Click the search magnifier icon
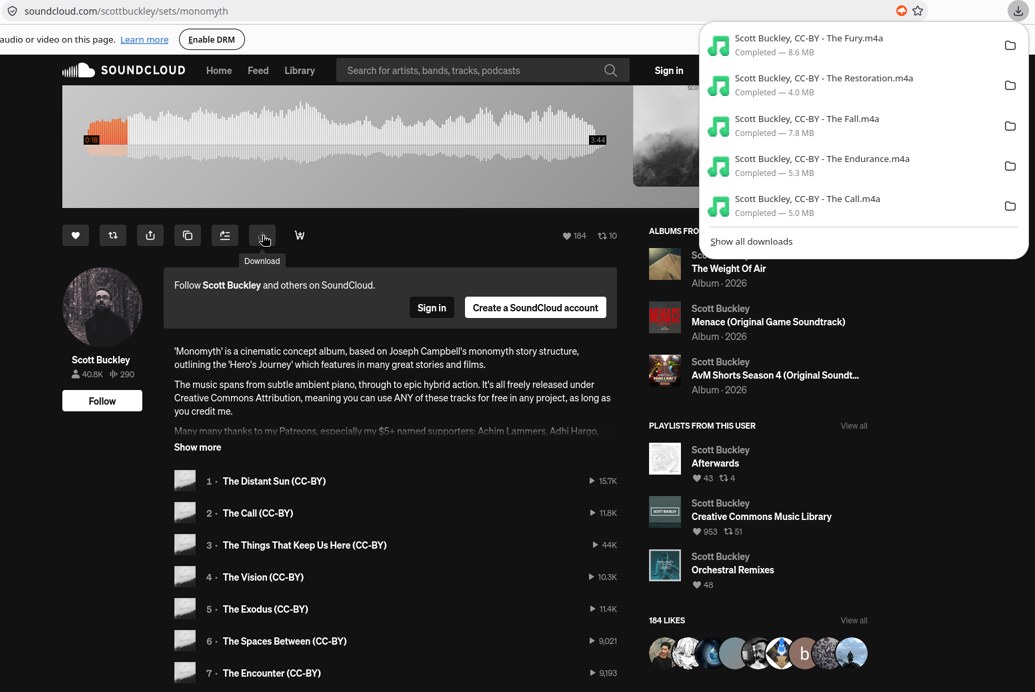The height and width of the screenshot is (692, 1035). click(x=611, y=71)
